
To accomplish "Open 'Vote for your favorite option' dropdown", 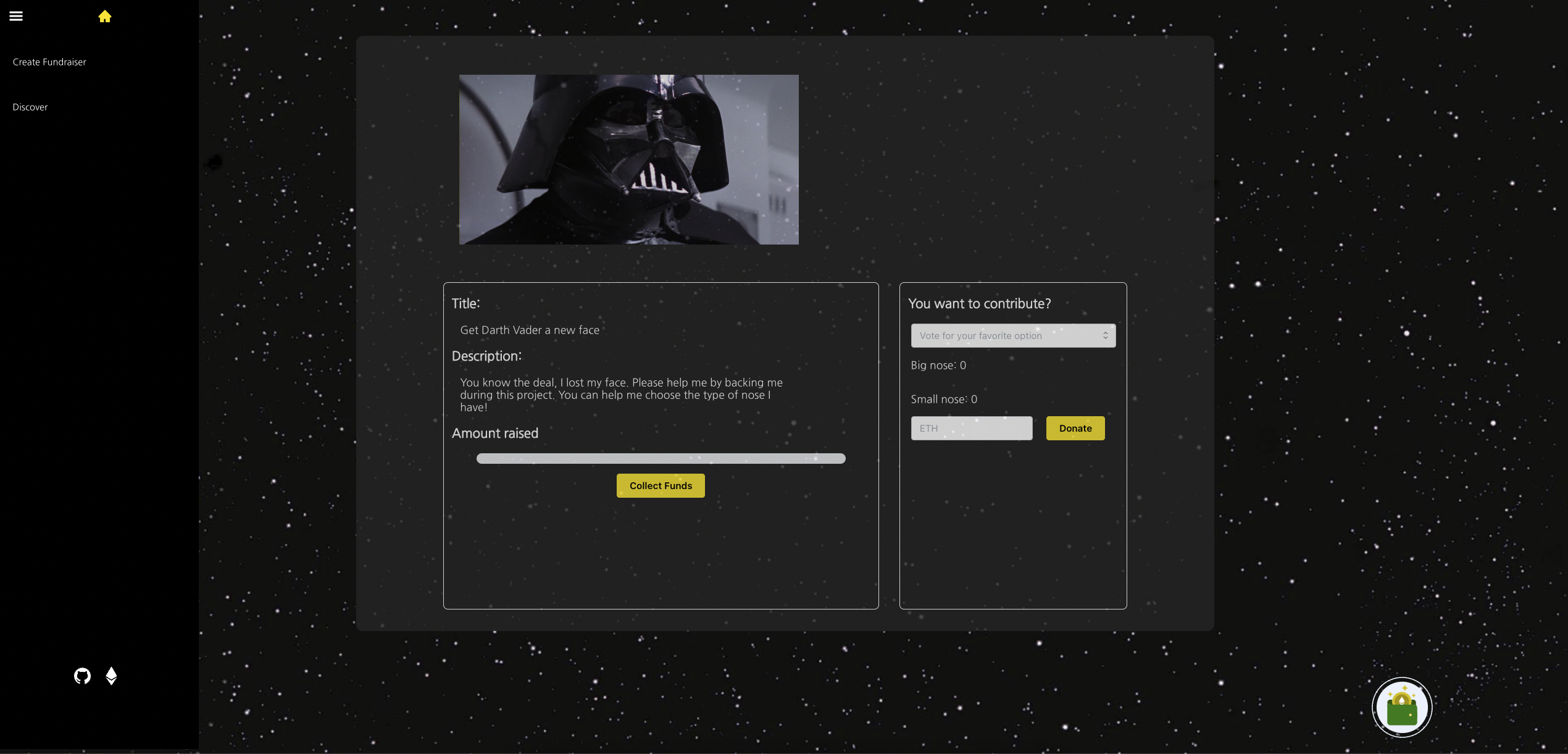I will point(1006,336).
